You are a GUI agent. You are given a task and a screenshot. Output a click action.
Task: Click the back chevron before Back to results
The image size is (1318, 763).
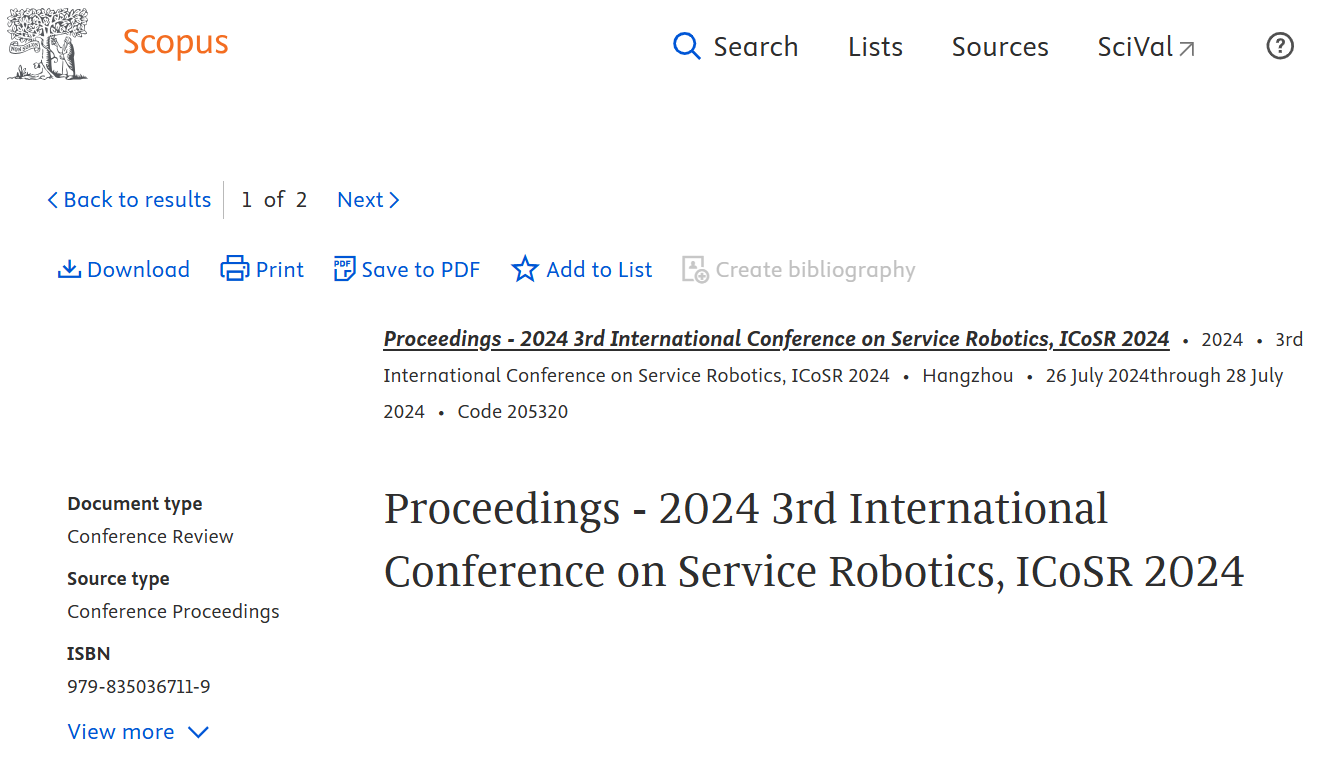[53, 200]
